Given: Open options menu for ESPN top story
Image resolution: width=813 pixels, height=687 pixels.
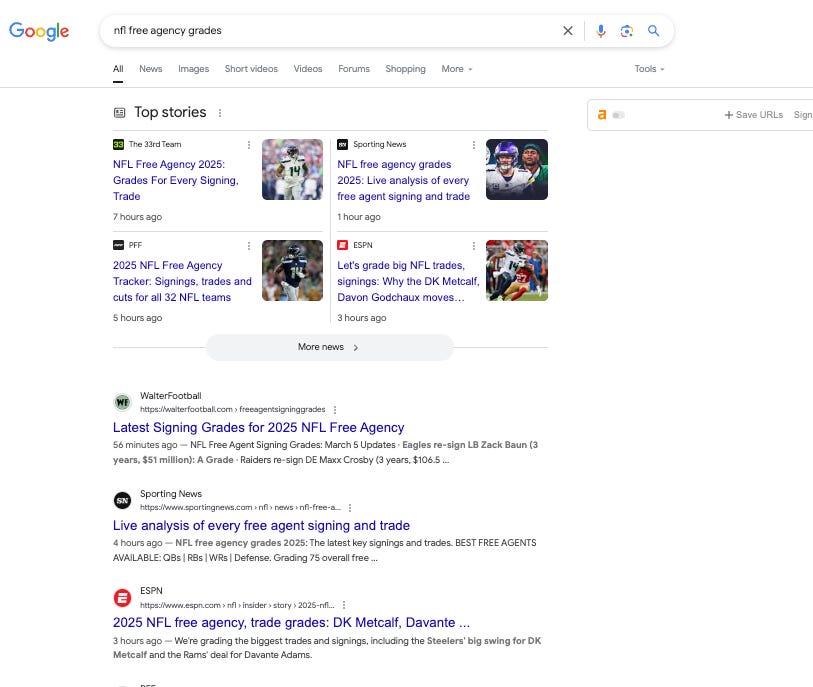Looking at the screenshot, I should [x=473, y=245].
